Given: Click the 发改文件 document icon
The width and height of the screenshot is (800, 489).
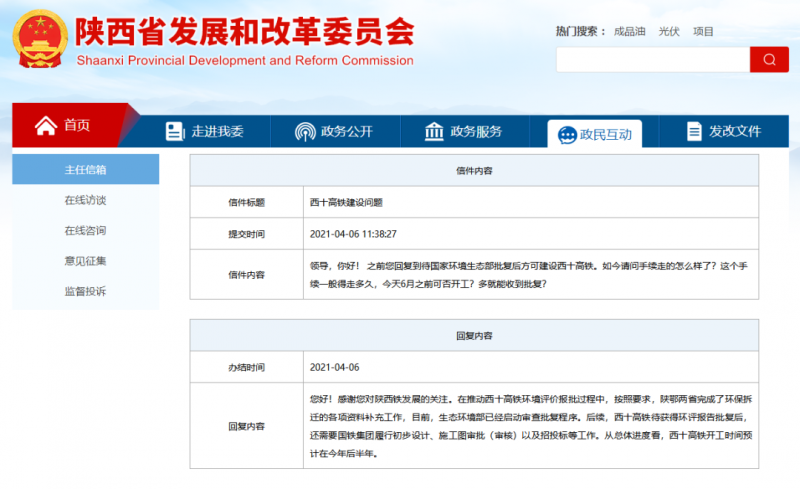Looking at the screenshot, I should [x=694, y=132].
